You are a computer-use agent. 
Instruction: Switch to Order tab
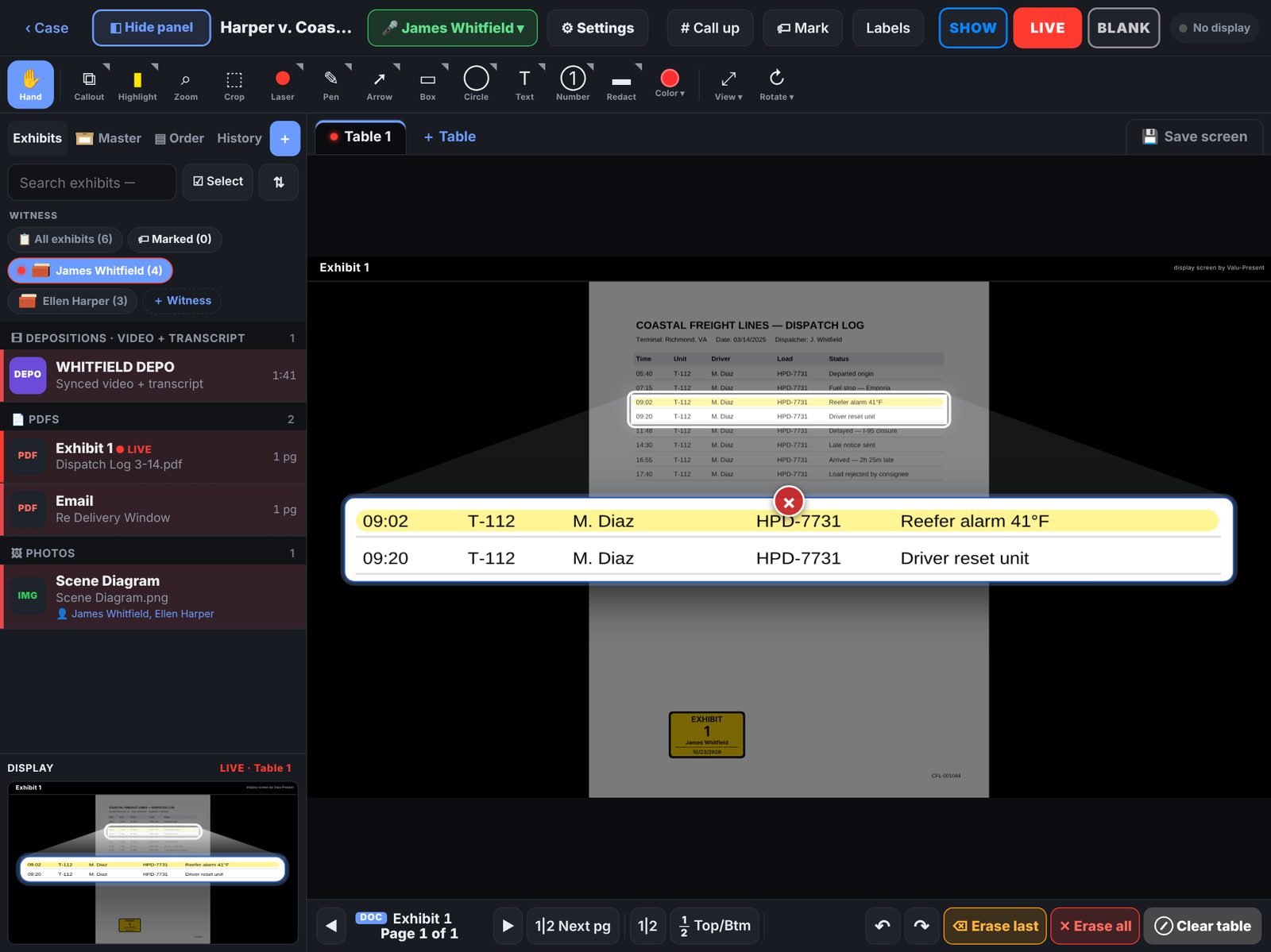tap(180, 138)
